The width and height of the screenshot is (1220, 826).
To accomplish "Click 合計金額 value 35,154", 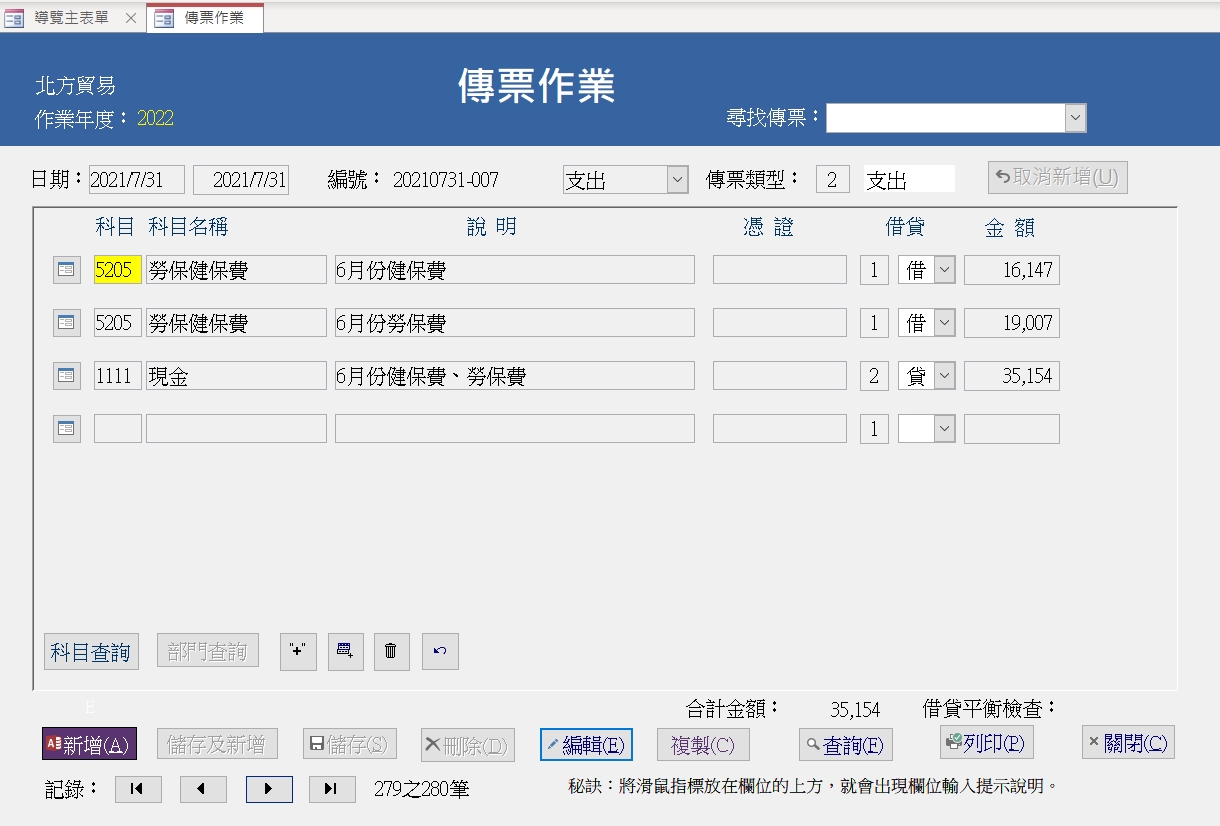I will pyautogui.click(x=855, y=710).
